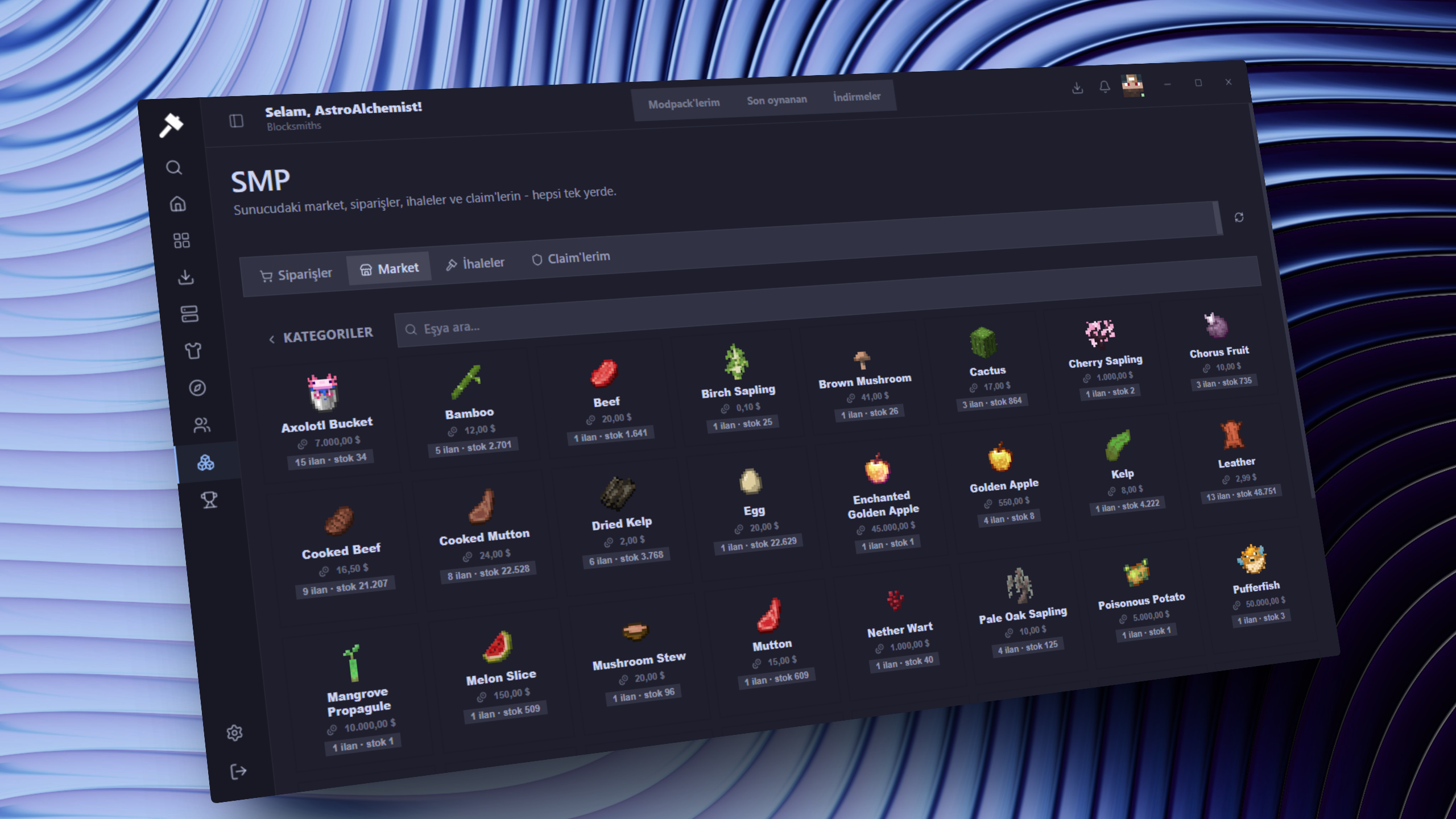Click the Blocksmiths hammer logo
The width and height of the screenshot is (1456, 819).
[x=171, y=125]
